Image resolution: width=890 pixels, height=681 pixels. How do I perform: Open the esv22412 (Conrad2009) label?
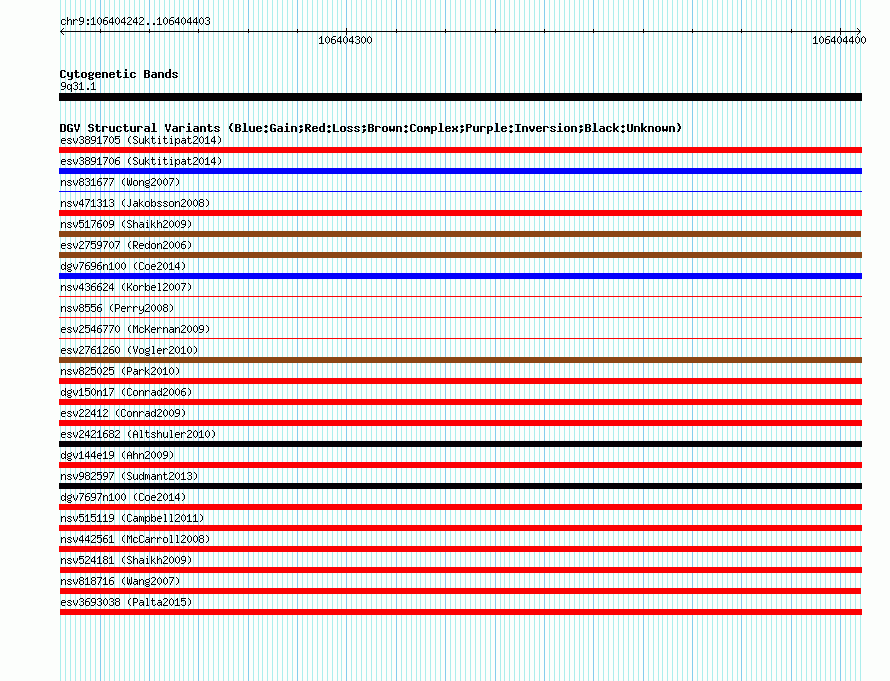click(x=123, y=413)
